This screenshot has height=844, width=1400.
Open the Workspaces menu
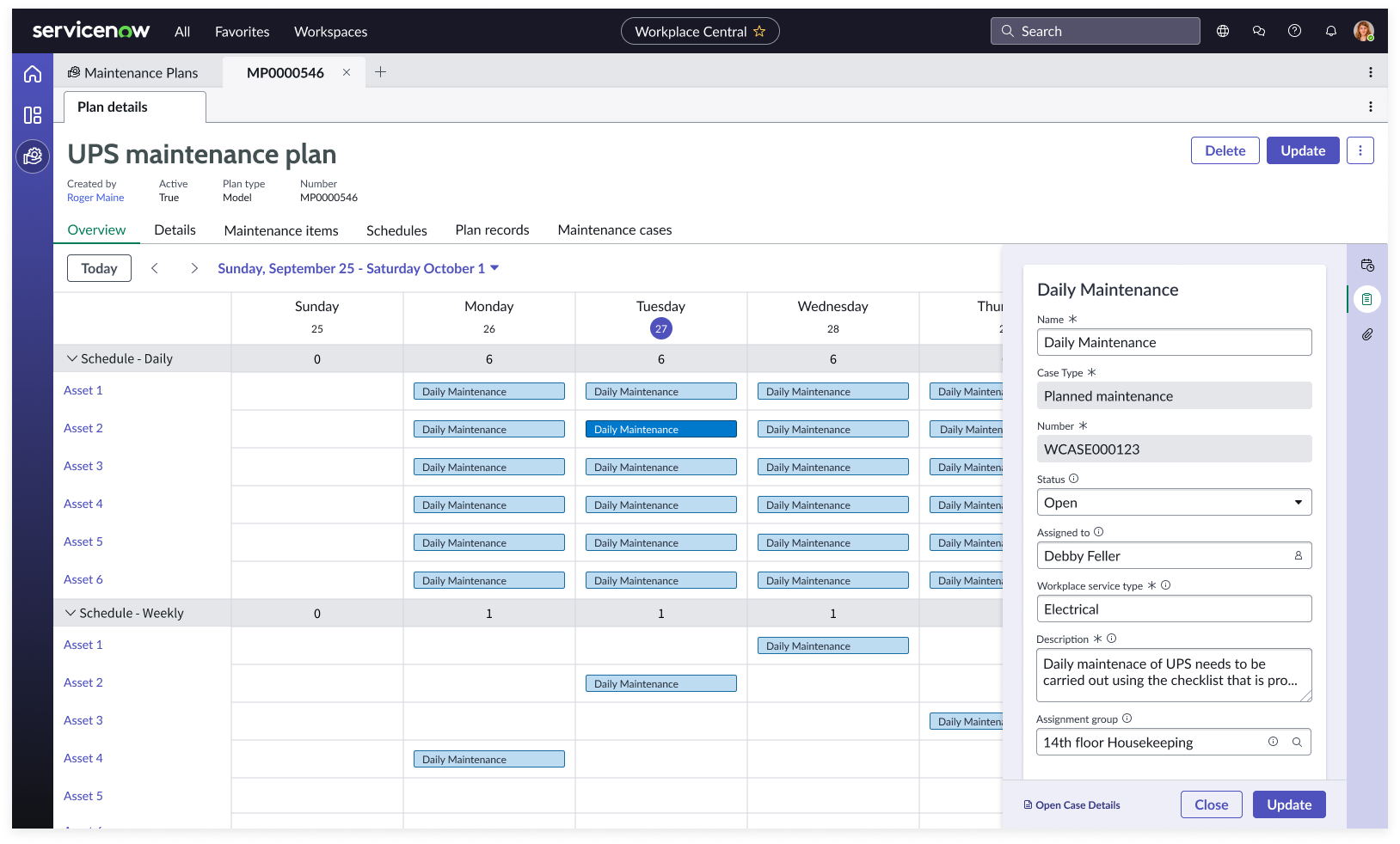point(330,32)
